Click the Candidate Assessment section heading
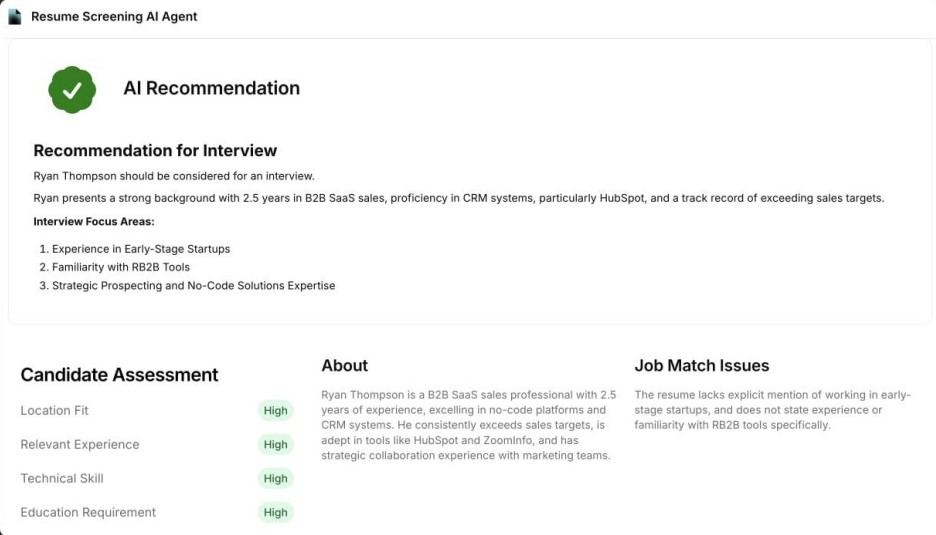 click(119, 375)
